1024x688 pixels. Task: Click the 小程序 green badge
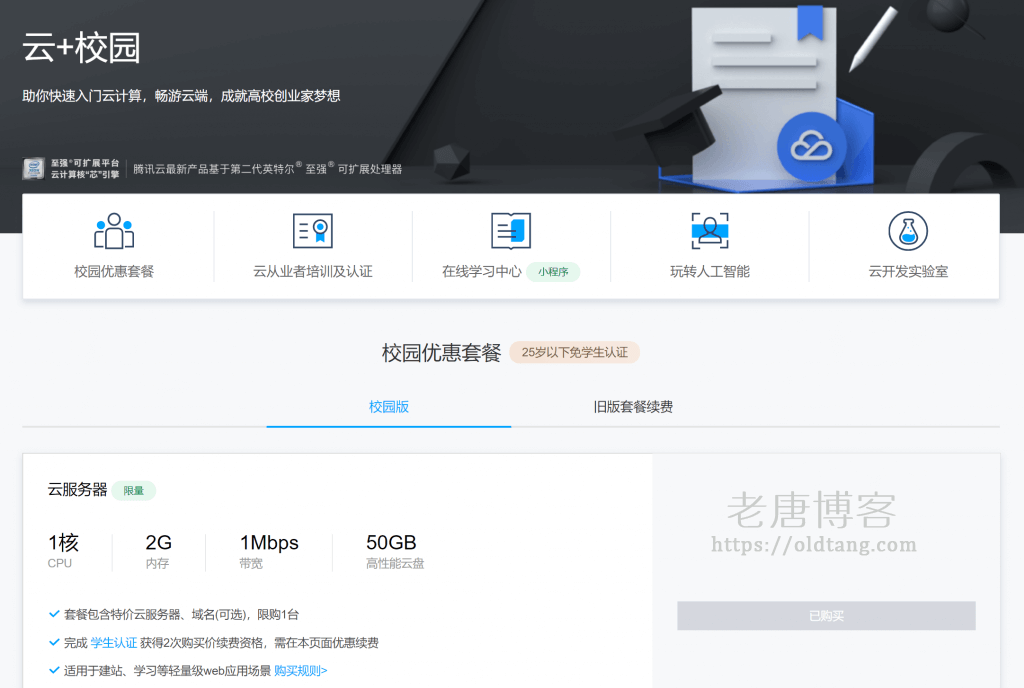(553, 272)
